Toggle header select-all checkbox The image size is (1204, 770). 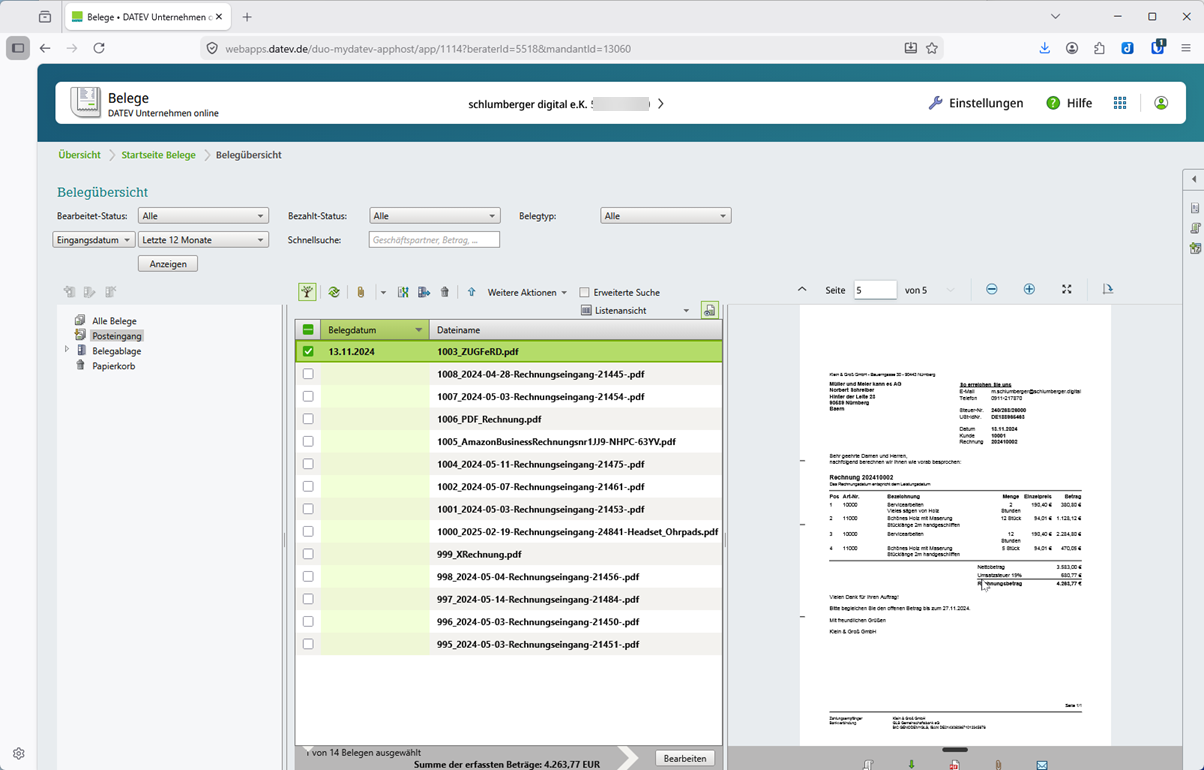point(308,330)
